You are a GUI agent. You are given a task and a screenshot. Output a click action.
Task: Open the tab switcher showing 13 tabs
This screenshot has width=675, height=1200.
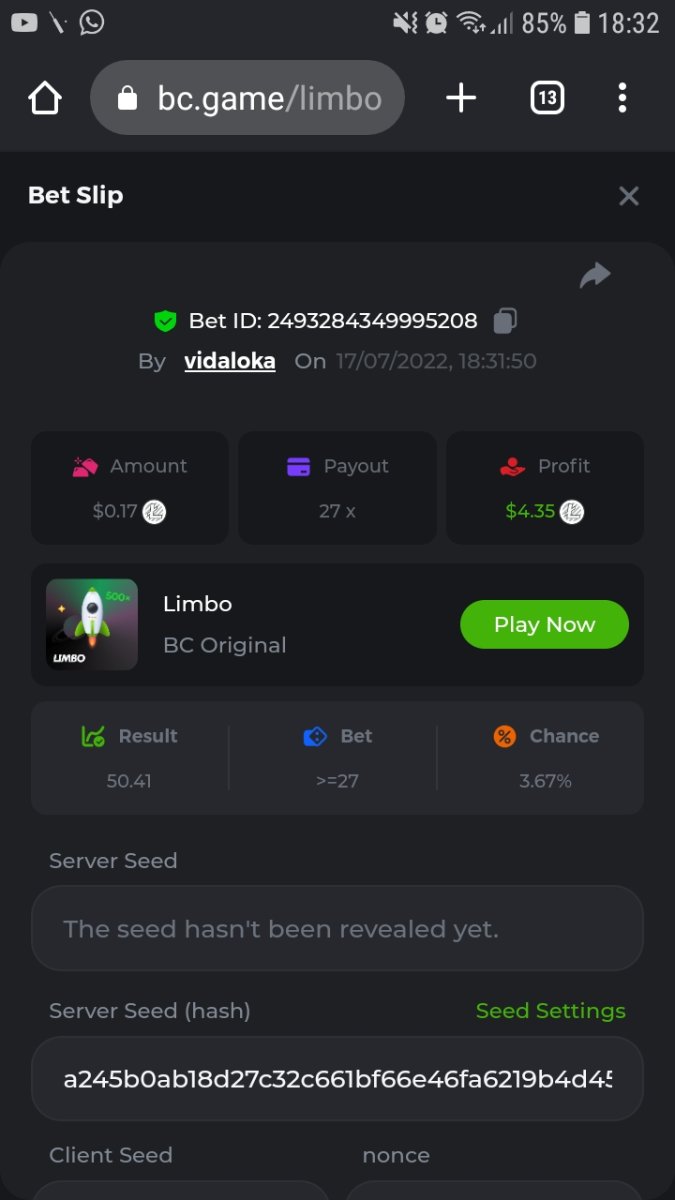pos(547,98)
